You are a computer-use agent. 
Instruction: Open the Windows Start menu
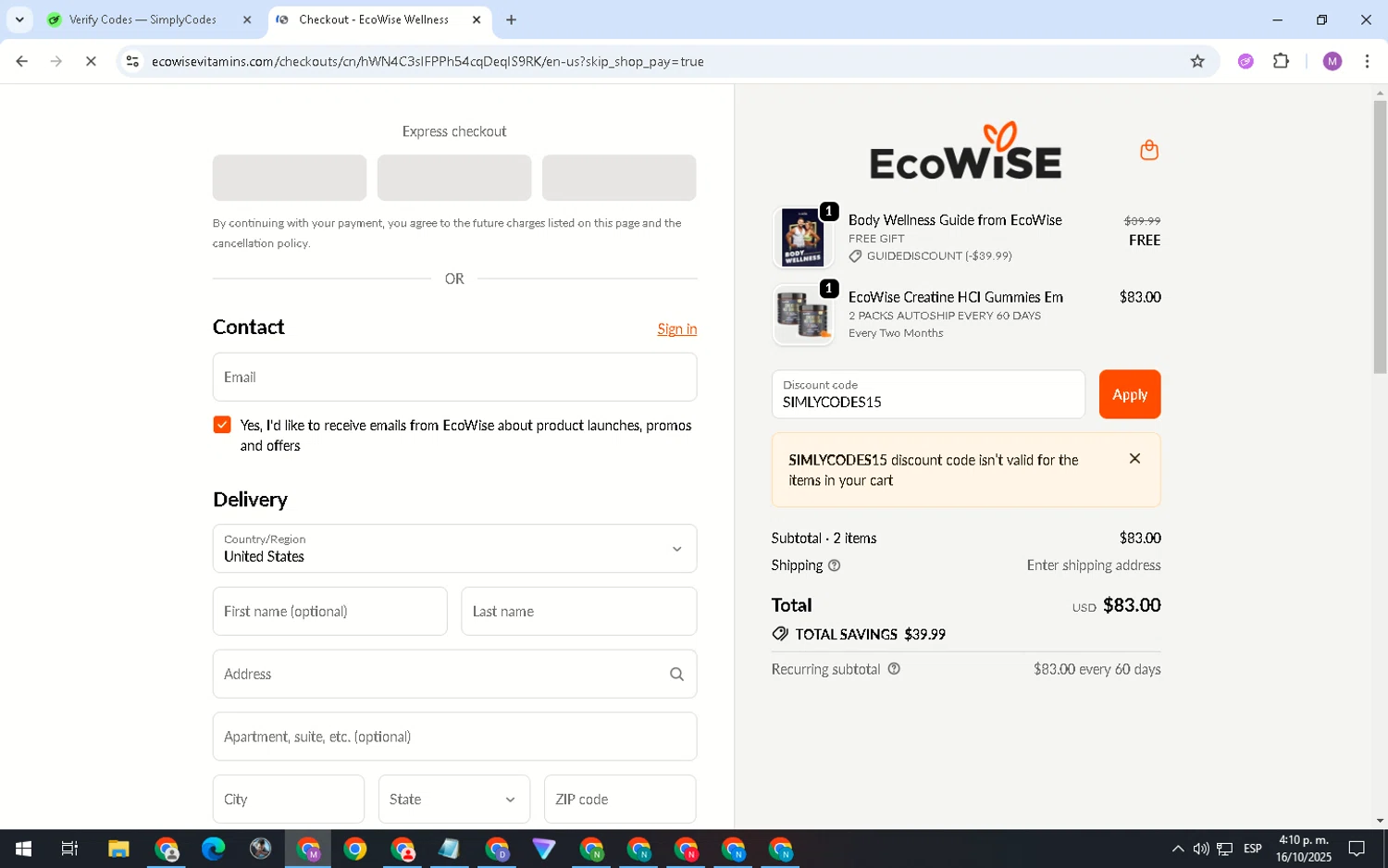pos(23,849)
